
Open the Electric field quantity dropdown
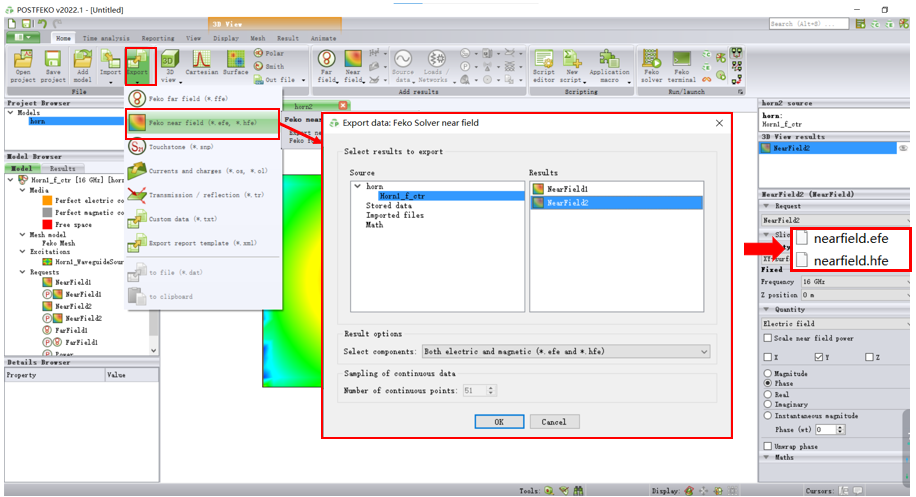coord(835,324)
